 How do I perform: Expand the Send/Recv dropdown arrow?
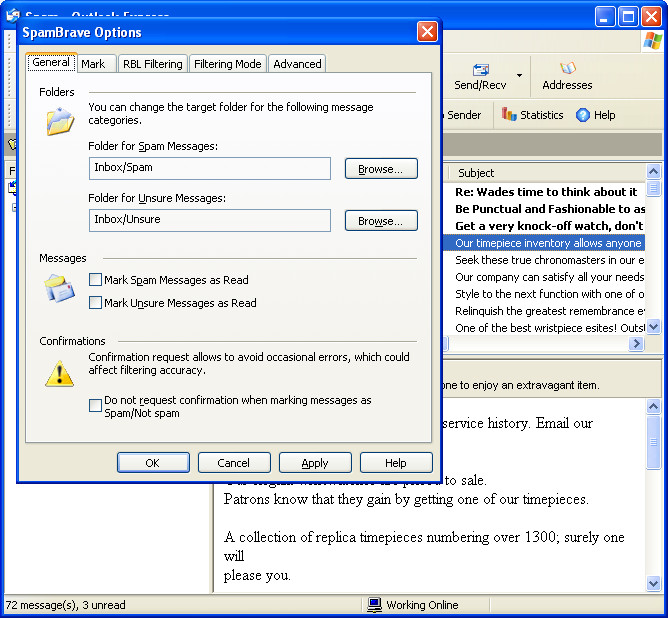coord(519,75)
